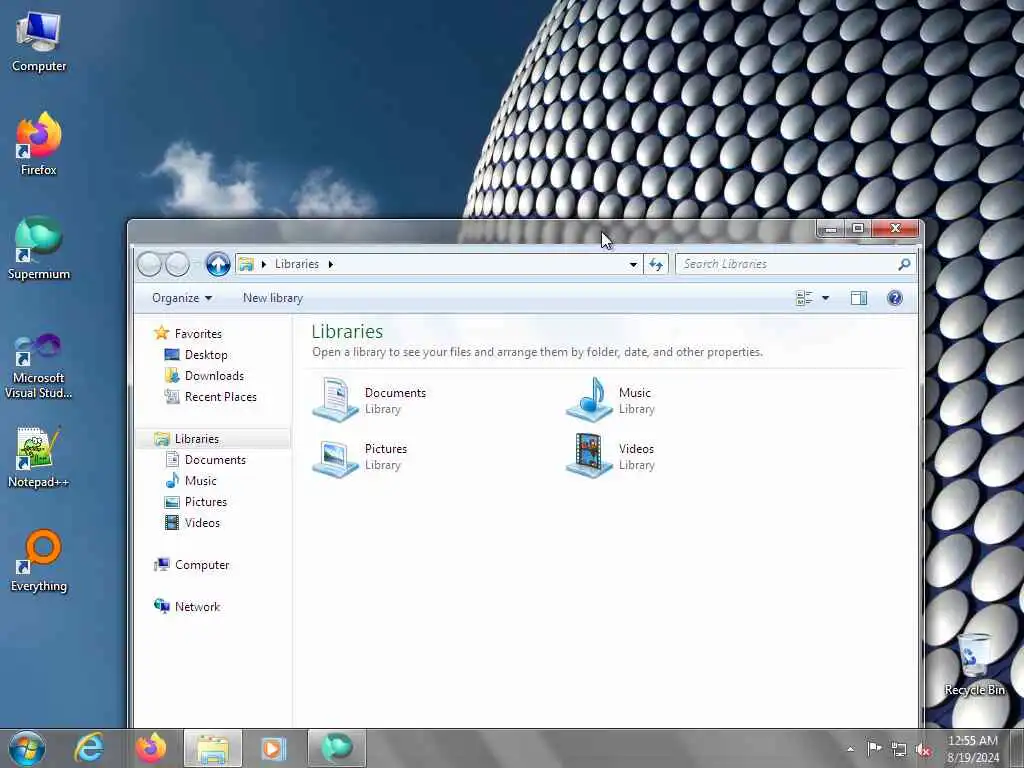Open the Windows Start menu
Image resolution: width=1024 pixels, height=768 pixels.
click(27, 748)
